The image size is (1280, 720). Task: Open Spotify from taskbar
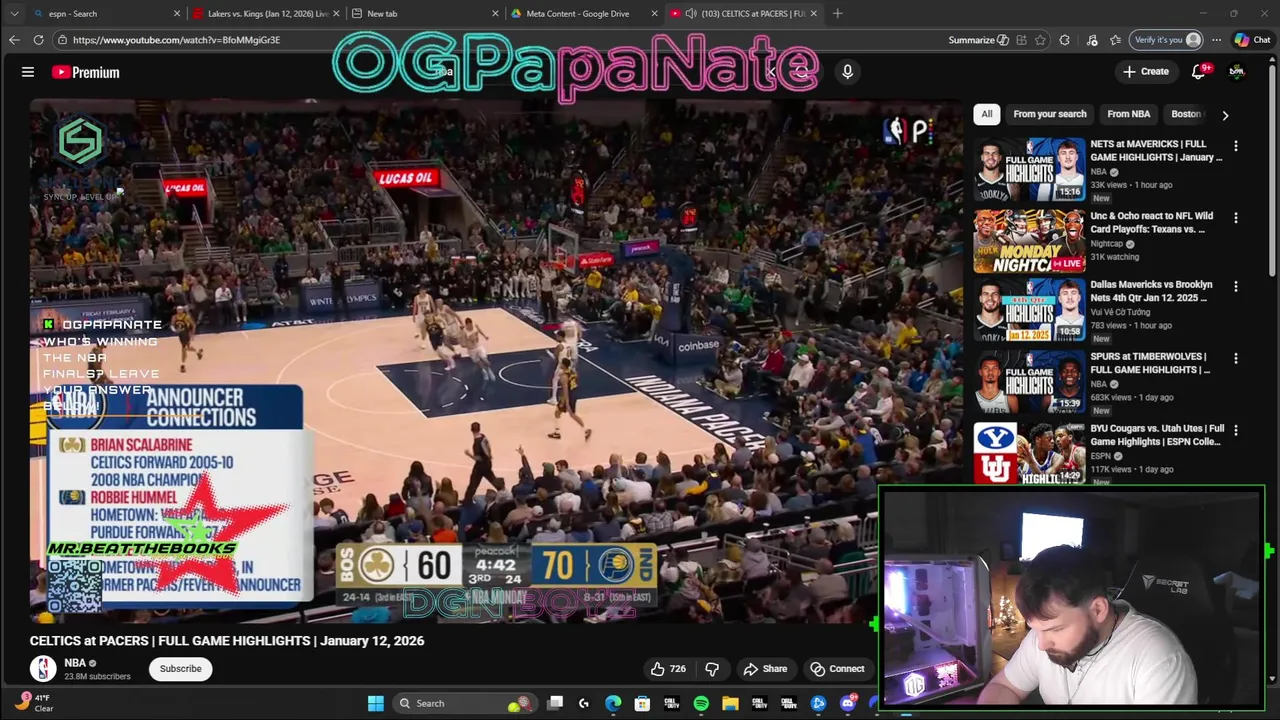click(x=701, y=703)
